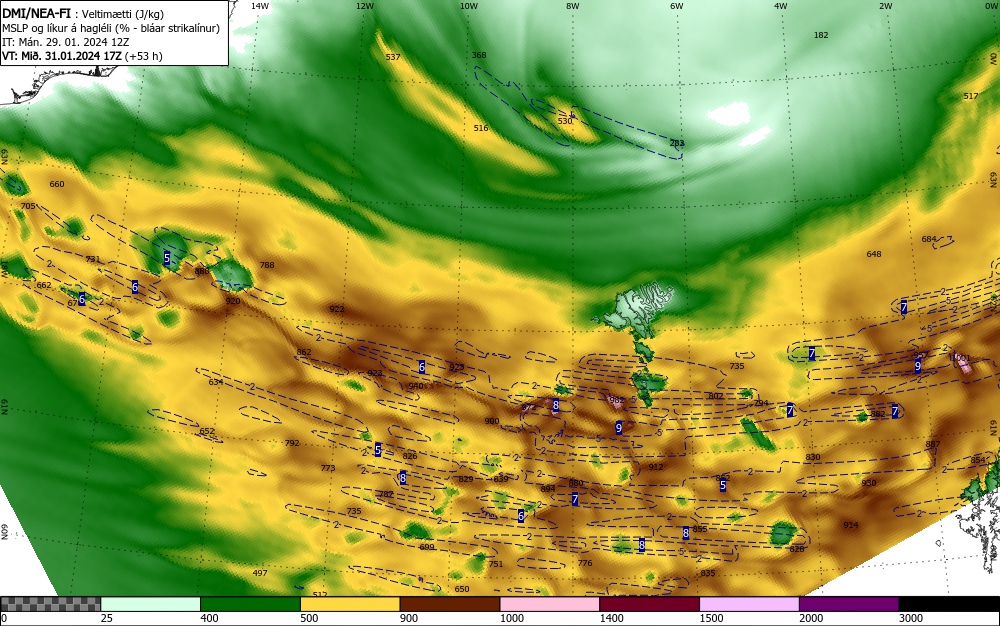Click the legend tick label 3000
This screenshot has width=1000, height=626.
[x=911, y=618]
